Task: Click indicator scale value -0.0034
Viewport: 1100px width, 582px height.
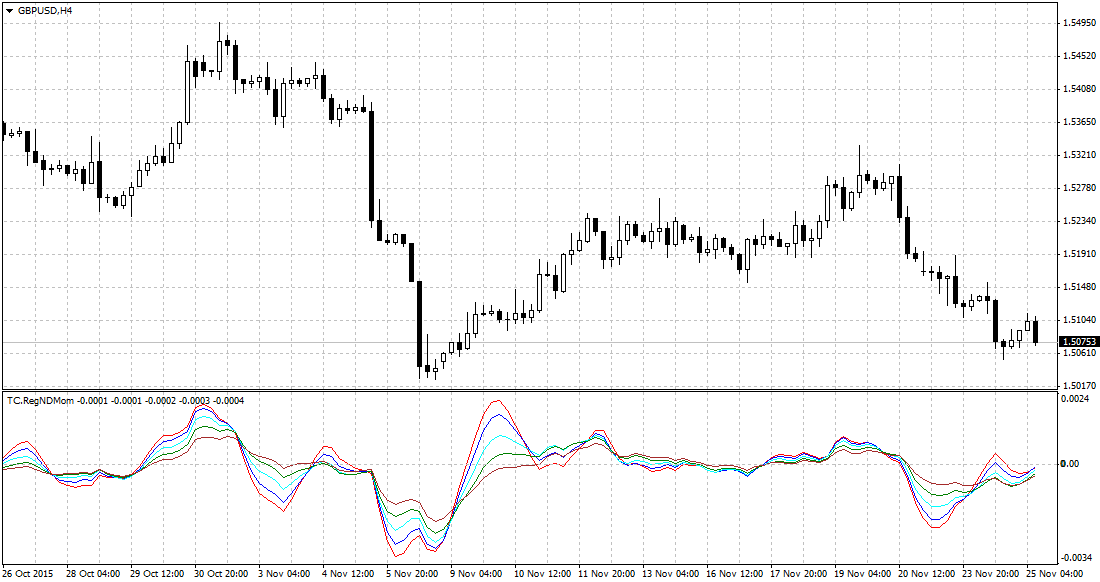Action: tap(1076, 557)
